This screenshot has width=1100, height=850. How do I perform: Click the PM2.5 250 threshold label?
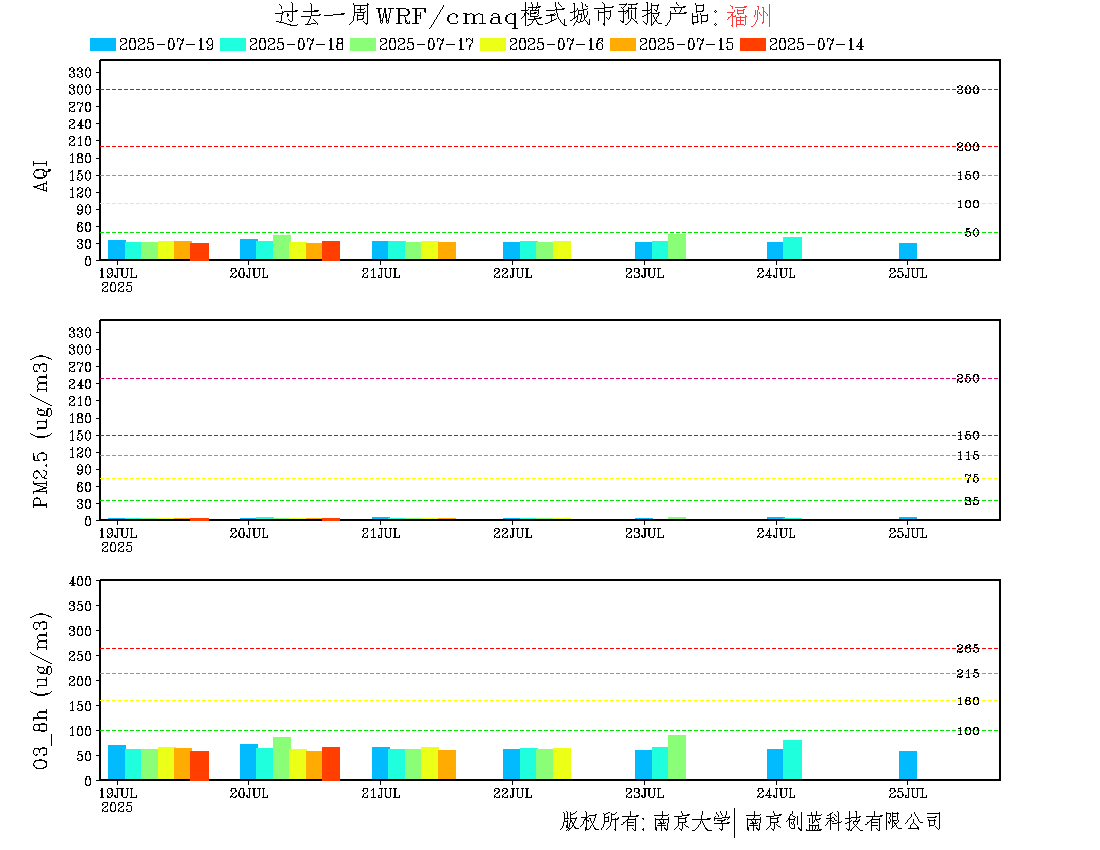click(x=968, y=378)
